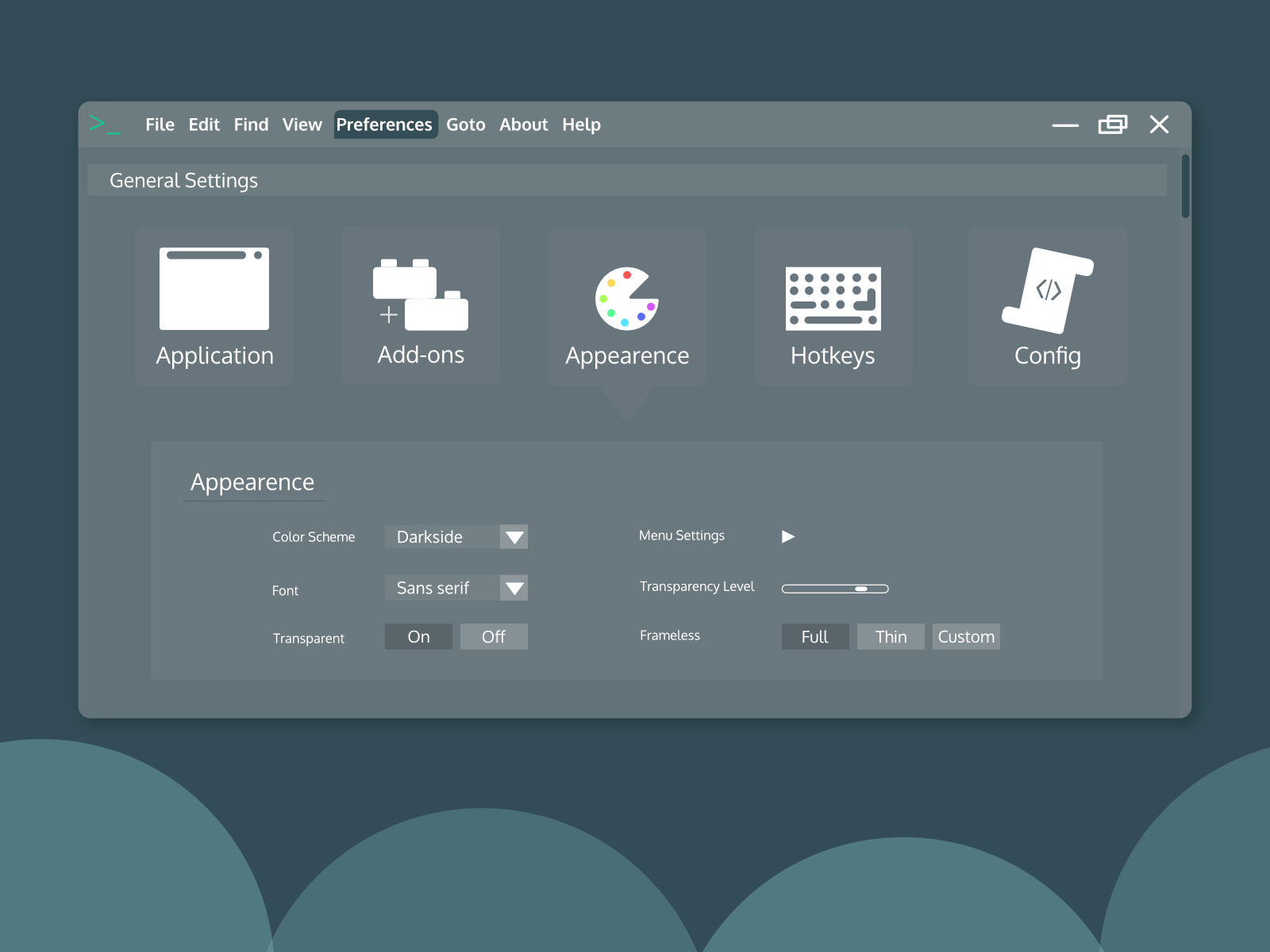The image size is (1270, 952).
Task: Open the Goto menu
Action: pyautogui.click(x=466, y=125)
